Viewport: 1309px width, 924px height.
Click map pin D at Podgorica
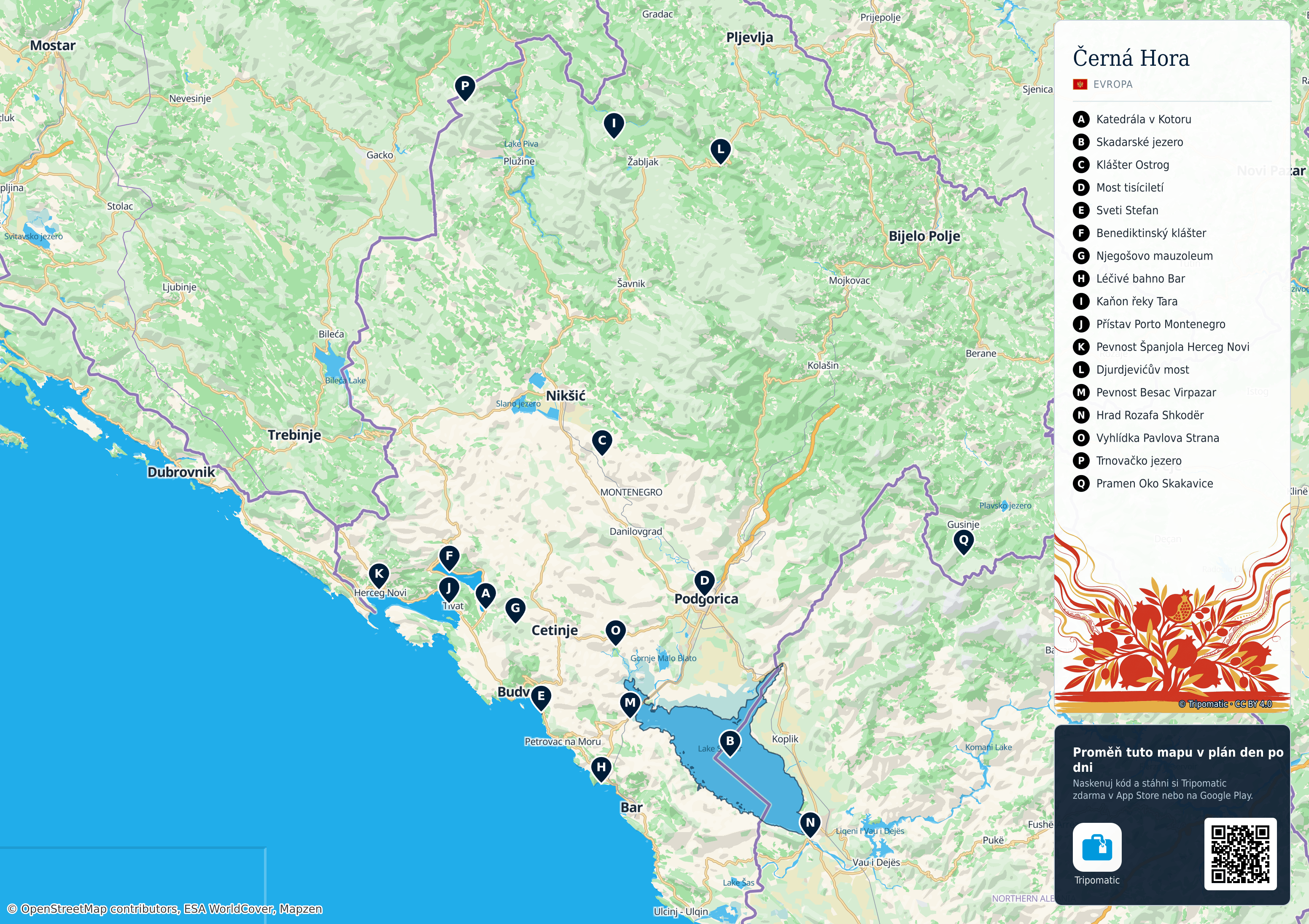[x=705, y=582]
